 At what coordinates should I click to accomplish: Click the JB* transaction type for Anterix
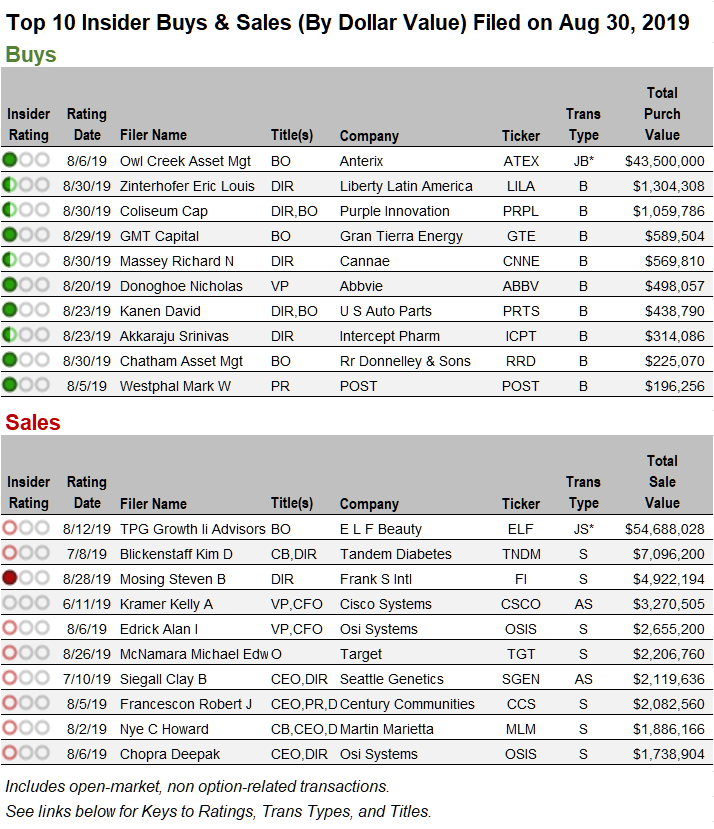[x=583, y=161]
